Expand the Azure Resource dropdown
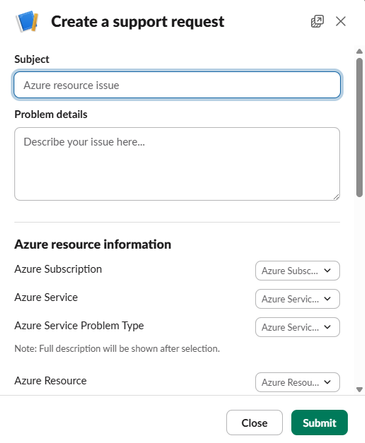This screenshot has height=443, width=365. coord(297,382)
